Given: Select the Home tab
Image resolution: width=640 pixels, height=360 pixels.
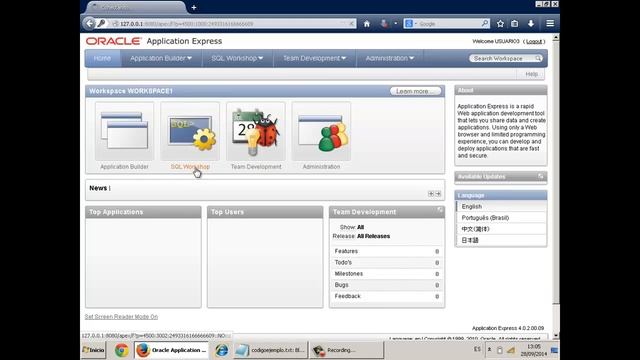Looking at the screenshot, I should pos(102,58).
